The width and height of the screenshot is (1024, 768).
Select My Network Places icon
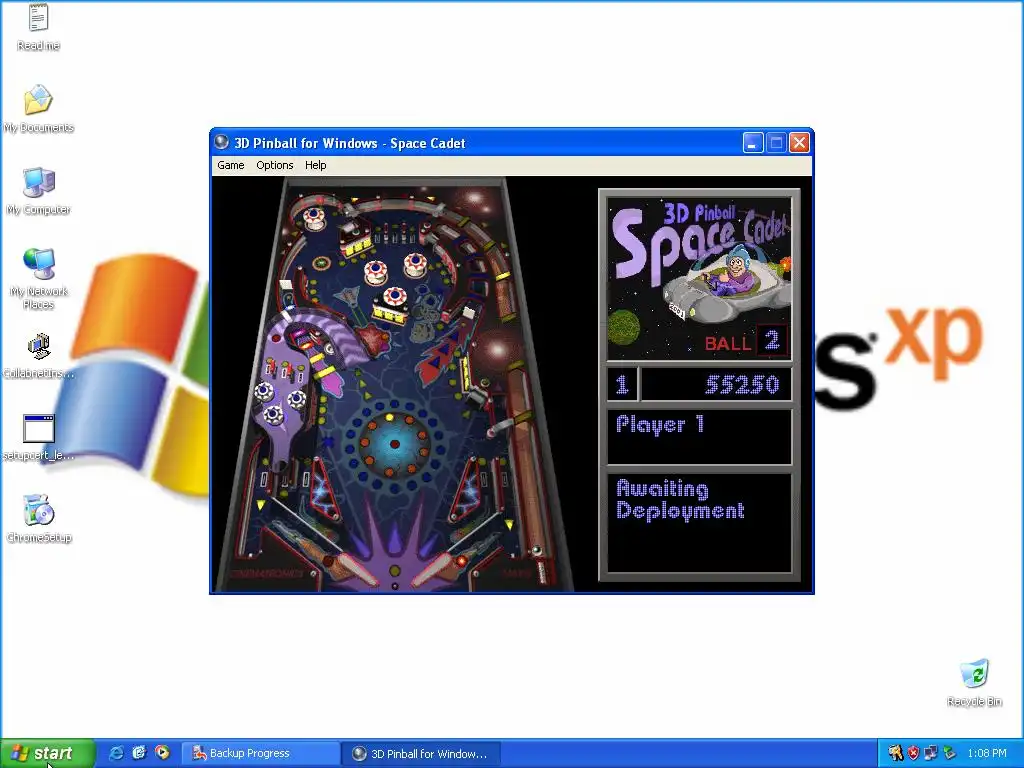coord(39,279)
